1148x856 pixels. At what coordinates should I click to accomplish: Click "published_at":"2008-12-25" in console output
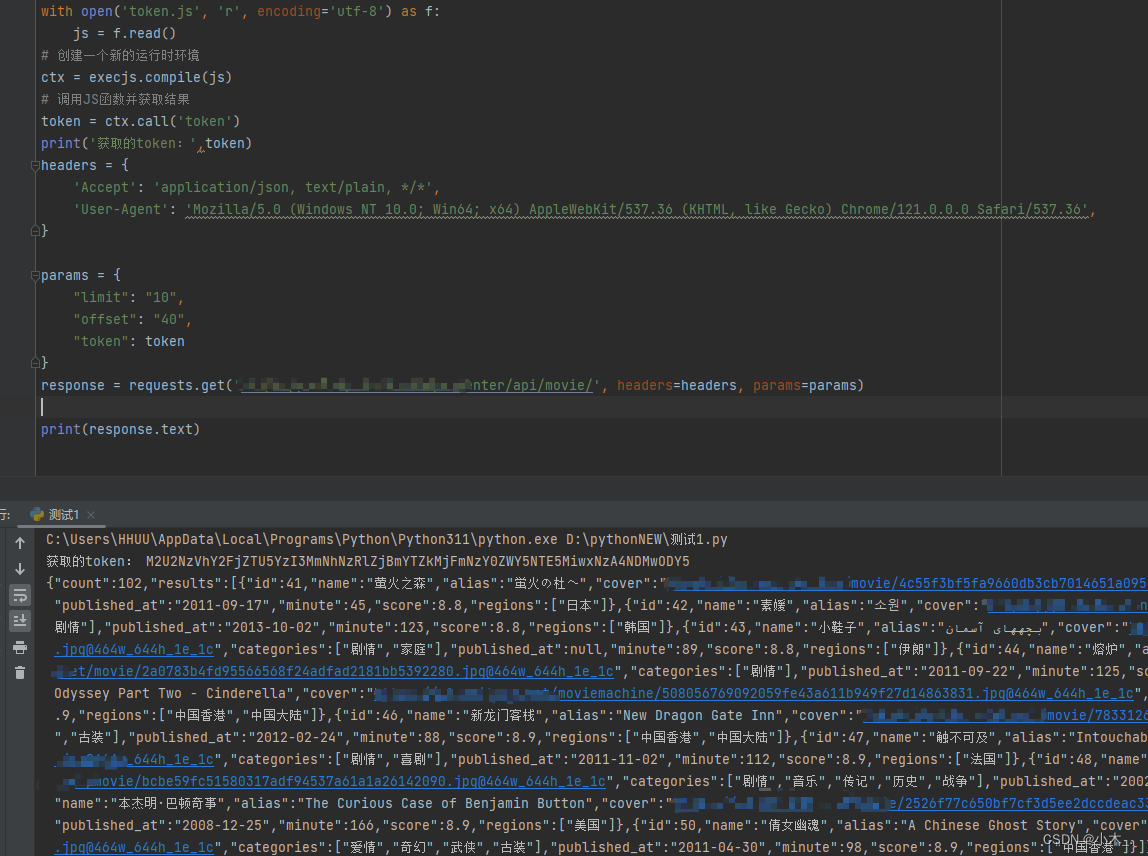[162, 825]
